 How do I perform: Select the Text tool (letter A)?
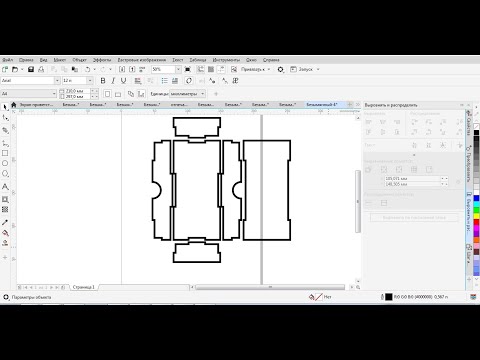5,187
